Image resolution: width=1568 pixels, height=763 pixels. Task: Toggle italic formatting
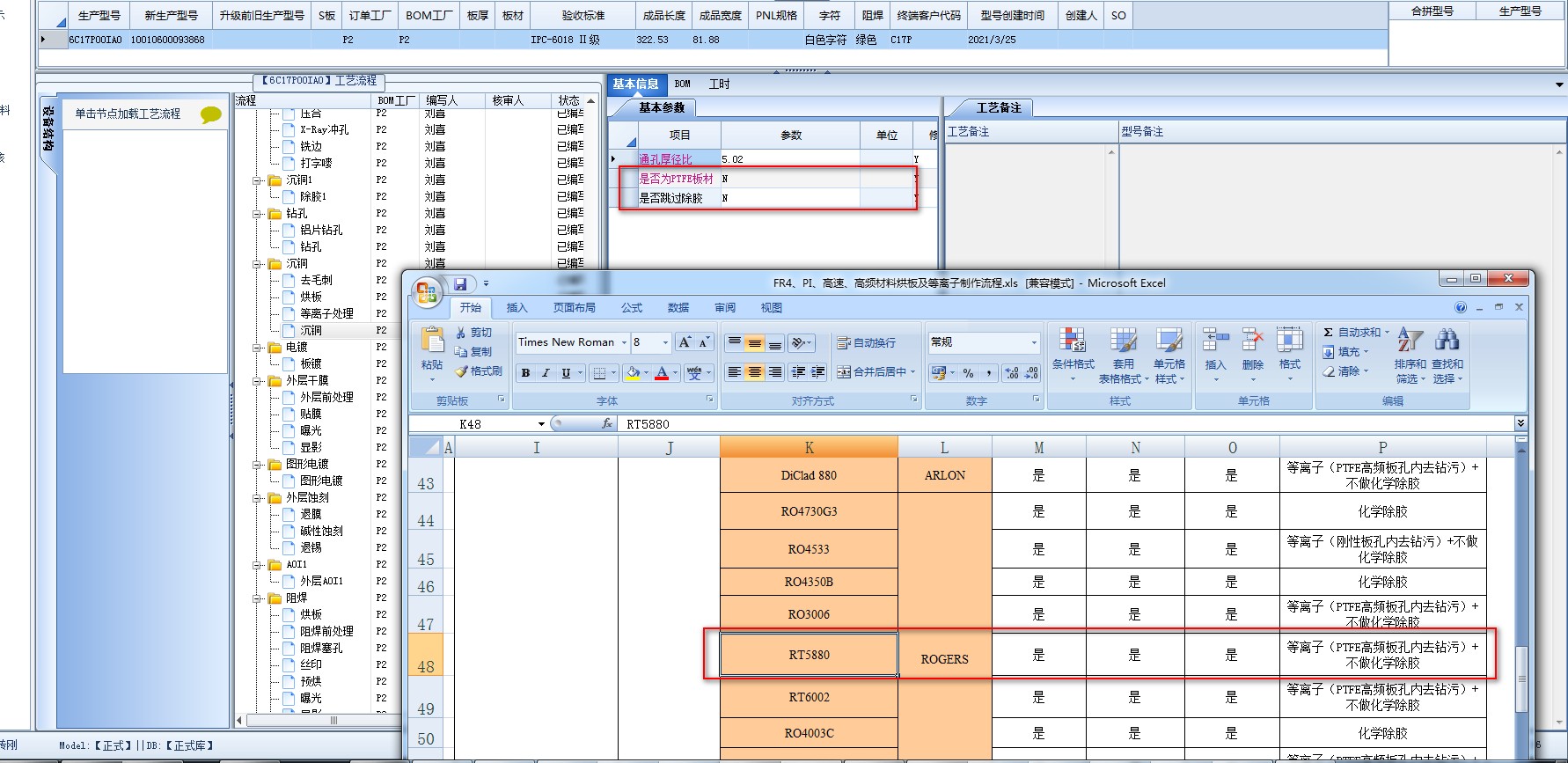(x=546, y=373)
